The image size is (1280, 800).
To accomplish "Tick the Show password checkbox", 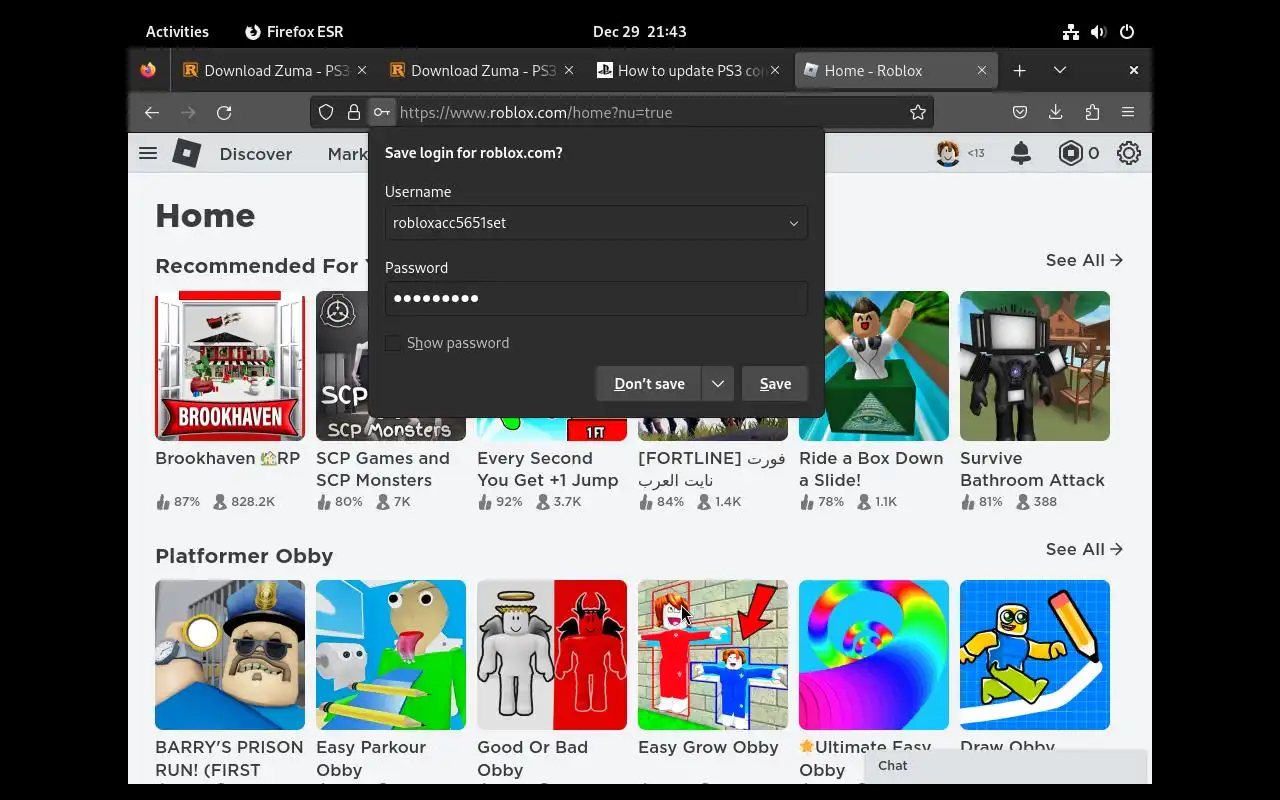I will 393,343.
